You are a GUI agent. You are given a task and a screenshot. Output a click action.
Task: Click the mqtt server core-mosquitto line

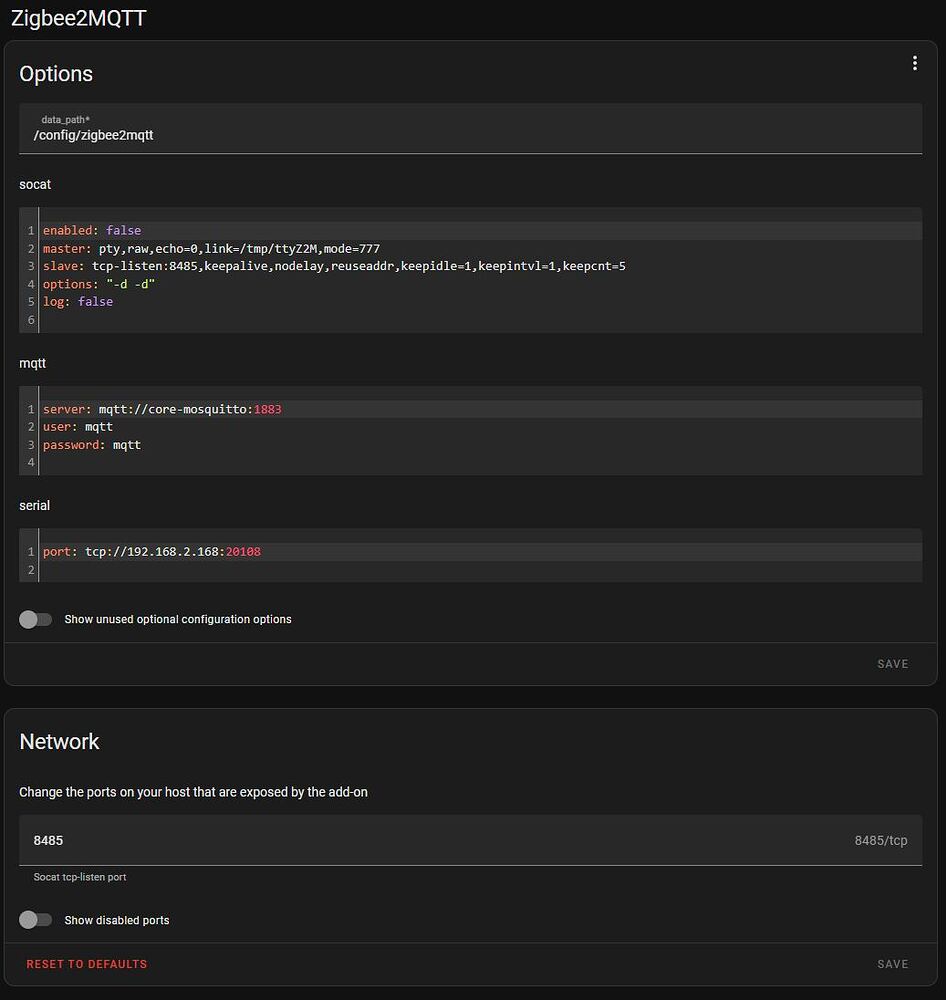pos(482,409)
